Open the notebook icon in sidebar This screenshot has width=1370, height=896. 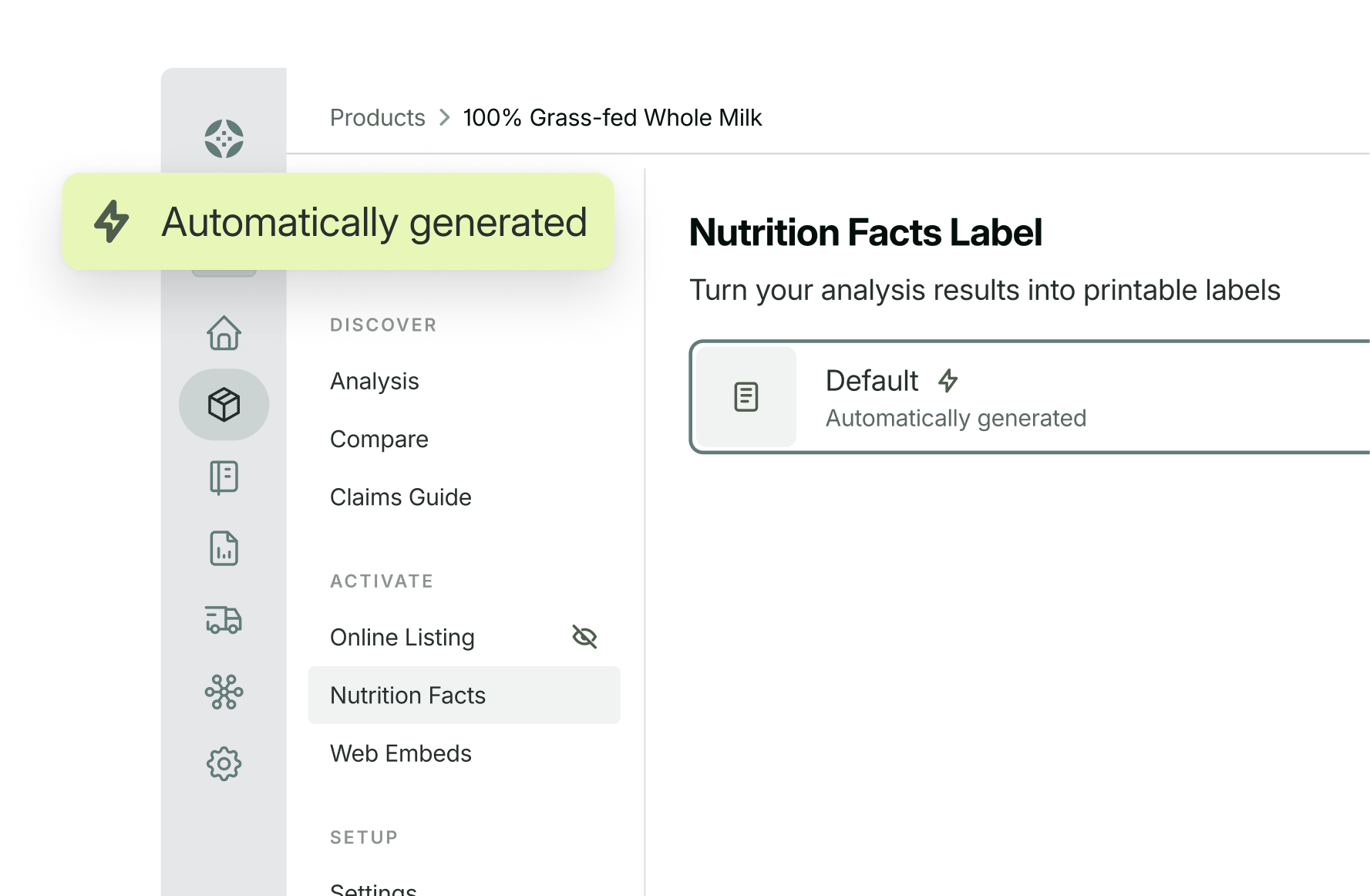point(224,477)
